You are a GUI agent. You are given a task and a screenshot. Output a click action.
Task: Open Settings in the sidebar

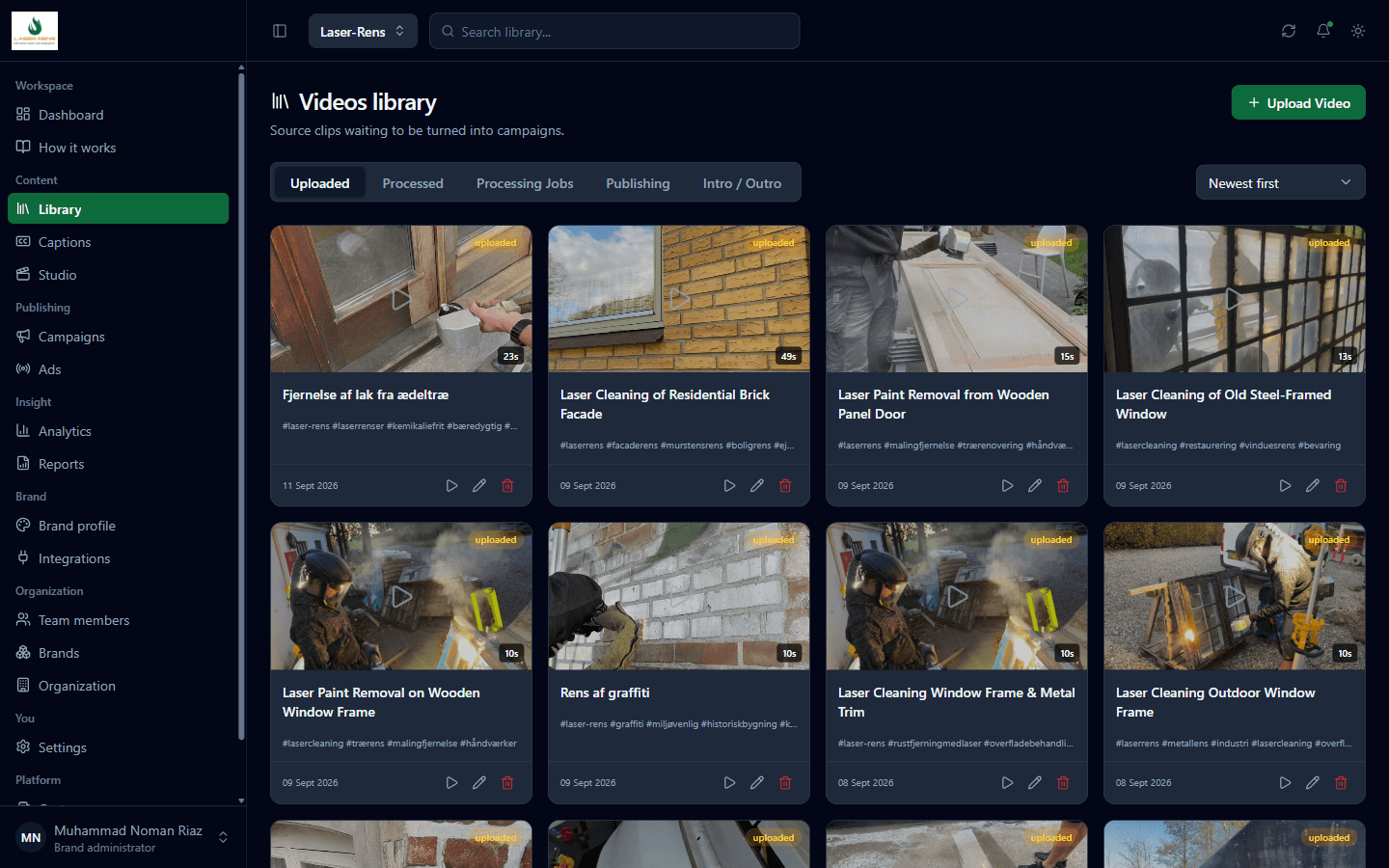(118, 747)
